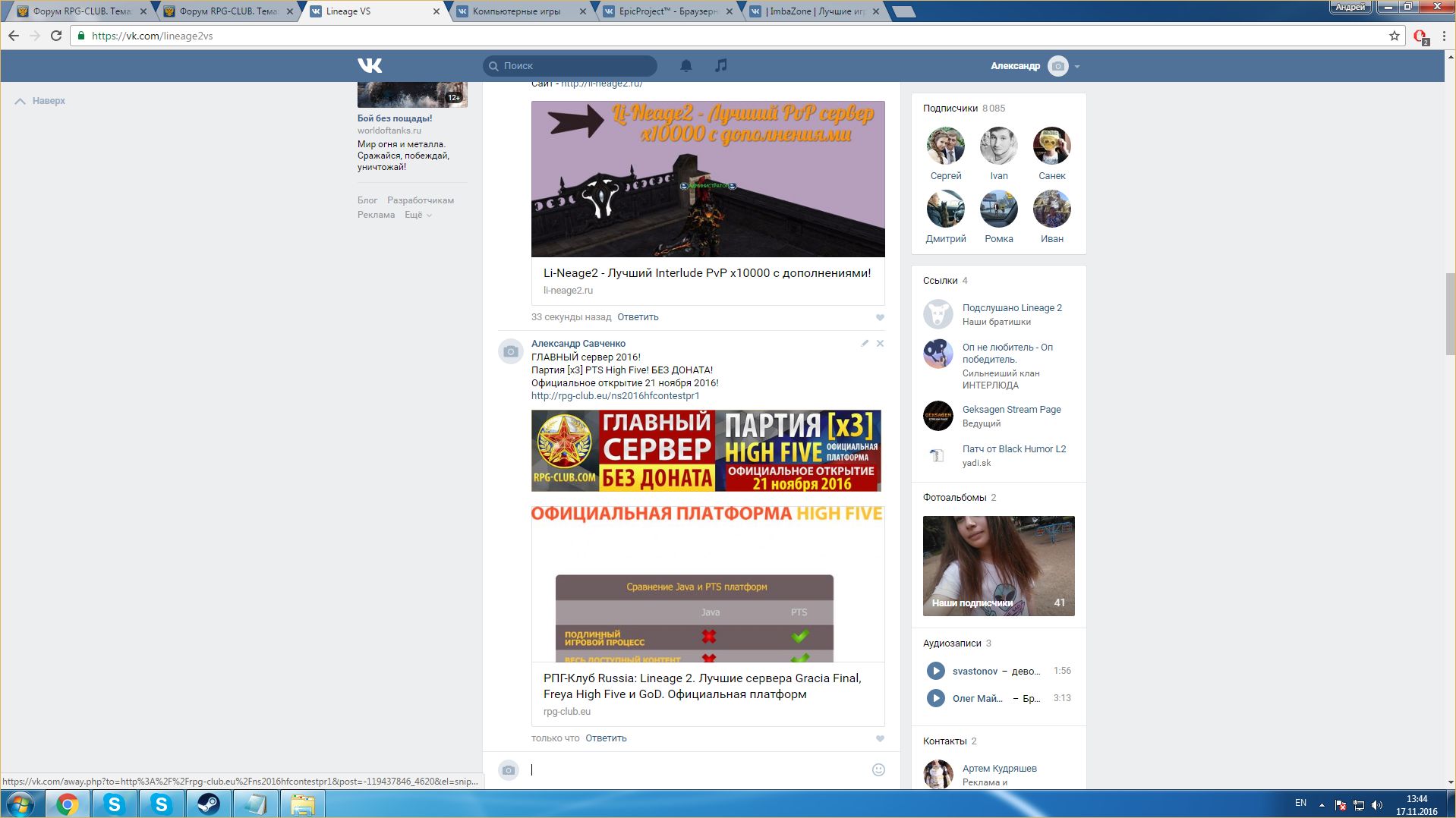Viewport: 1456px width, 818px height.
Task: Open the Подслушано Lineage 2 link
Action: [x=1012, y=308]
